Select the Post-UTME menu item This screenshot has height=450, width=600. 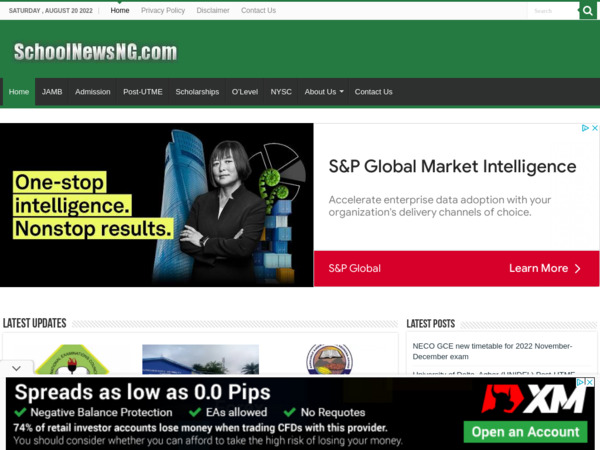pyautogui.click(x=143, y=92)
